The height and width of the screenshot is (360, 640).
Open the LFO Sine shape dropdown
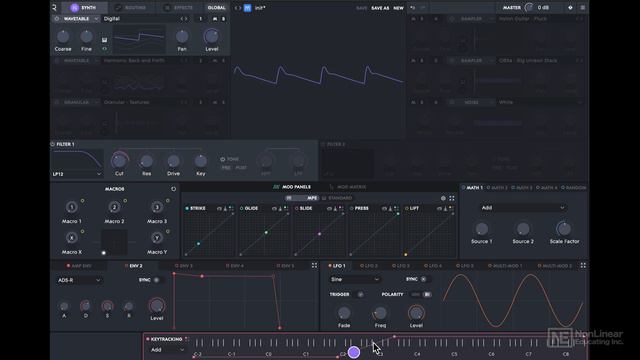click(x=355, y=279)
